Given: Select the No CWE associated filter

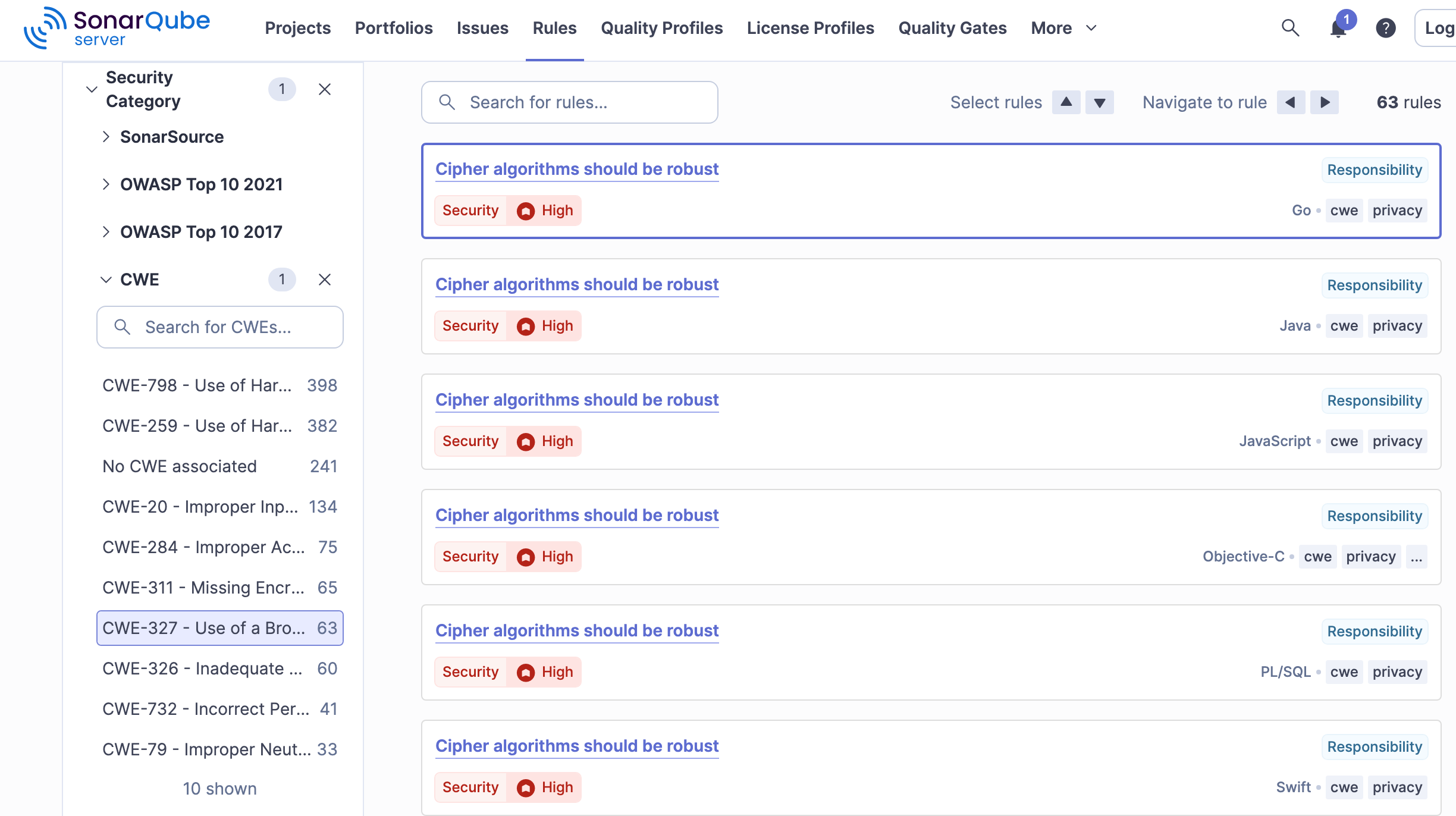Looking at the screenshot, I should [x=219, y=466].
